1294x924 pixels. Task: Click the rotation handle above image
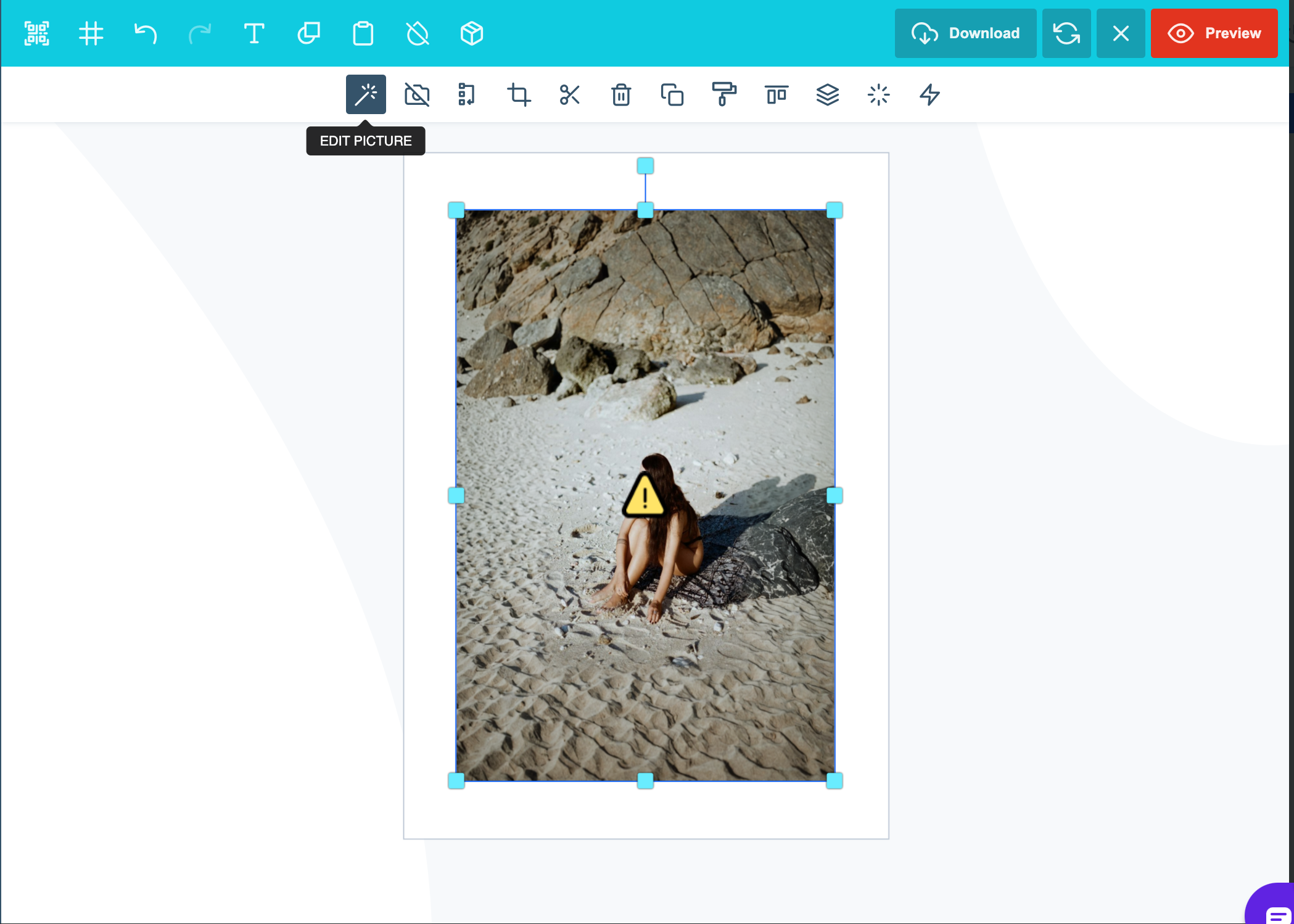click(645, 165)
